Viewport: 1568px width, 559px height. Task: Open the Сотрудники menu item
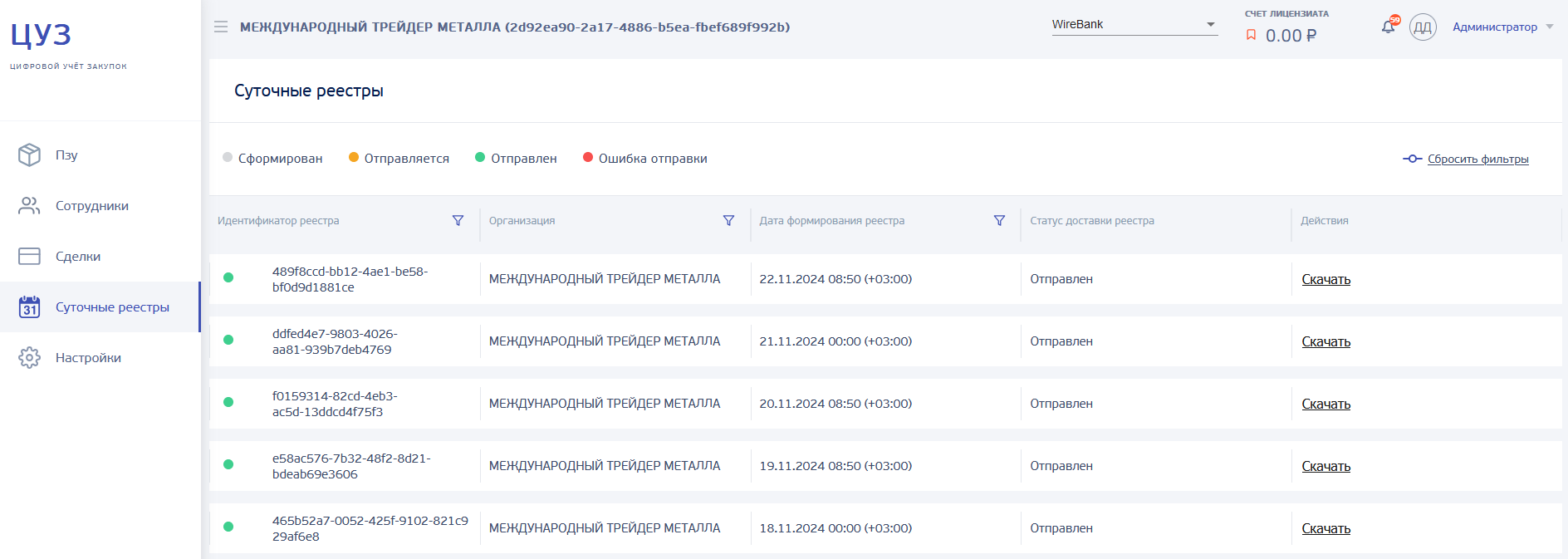click(x=100, y=205)
